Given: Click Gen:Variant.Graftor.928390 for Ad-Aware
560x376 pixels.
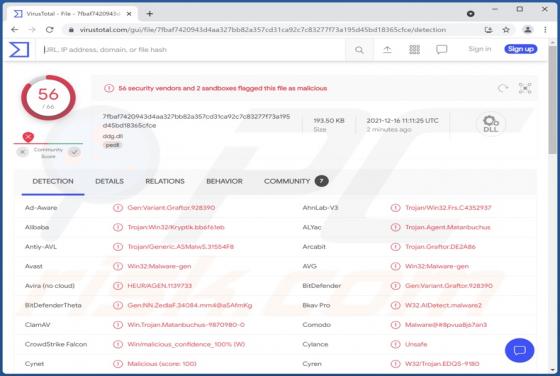Looking at the screenshot, I should (x=171, y=208).
